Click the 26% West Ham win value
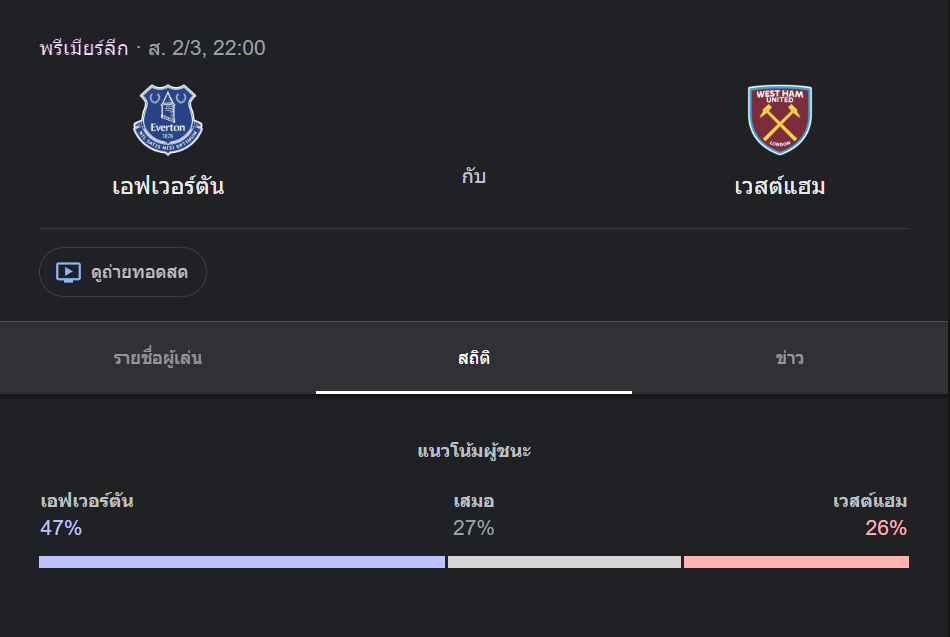 [886, 528]
